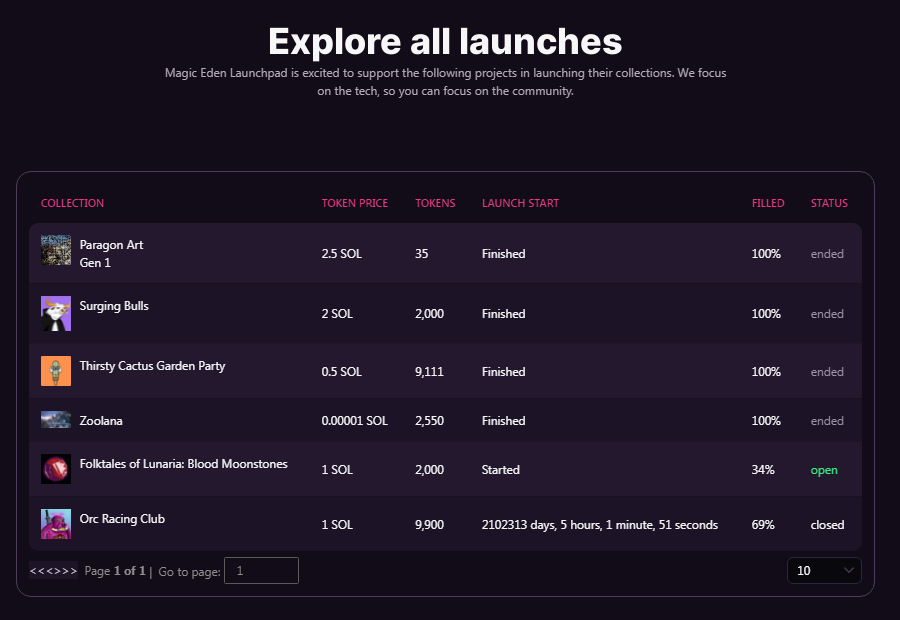This screenshot has height=620, width=900.
Task: Sort by the TOKENS column header
Action: 435,203
